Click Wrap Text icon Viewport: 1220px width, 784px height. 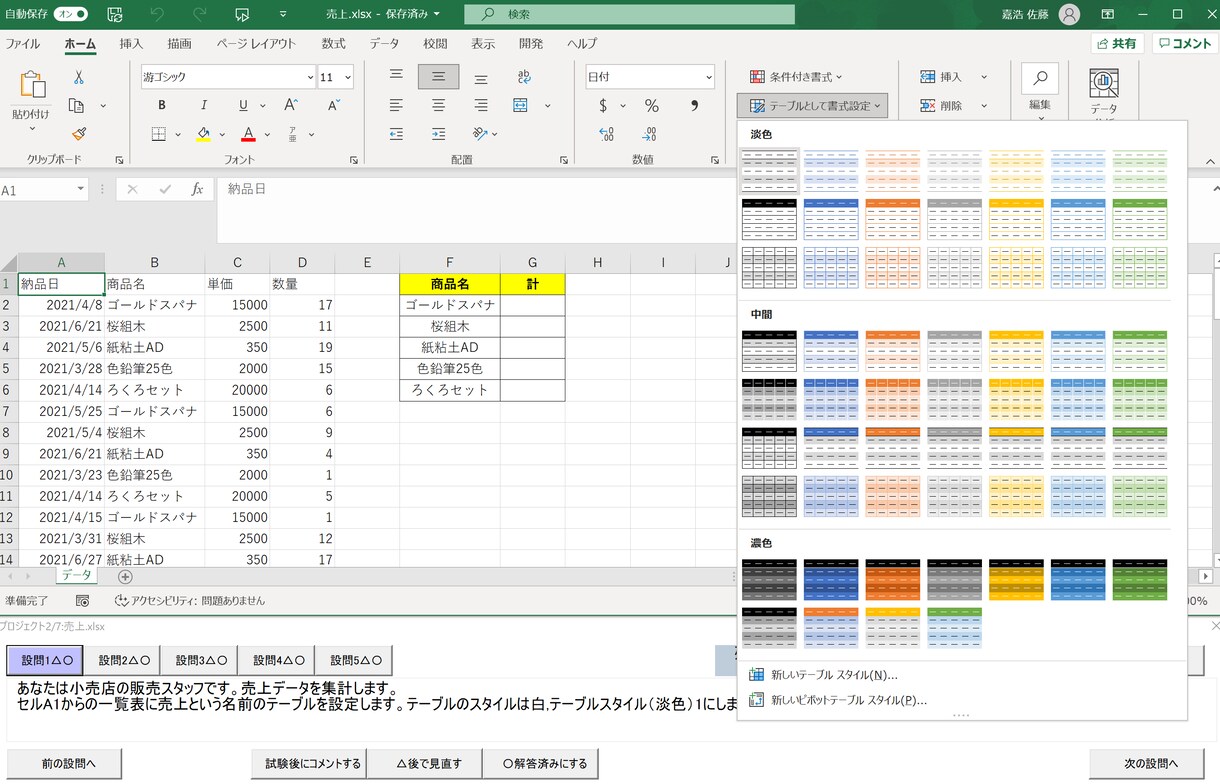coord(524,77)
